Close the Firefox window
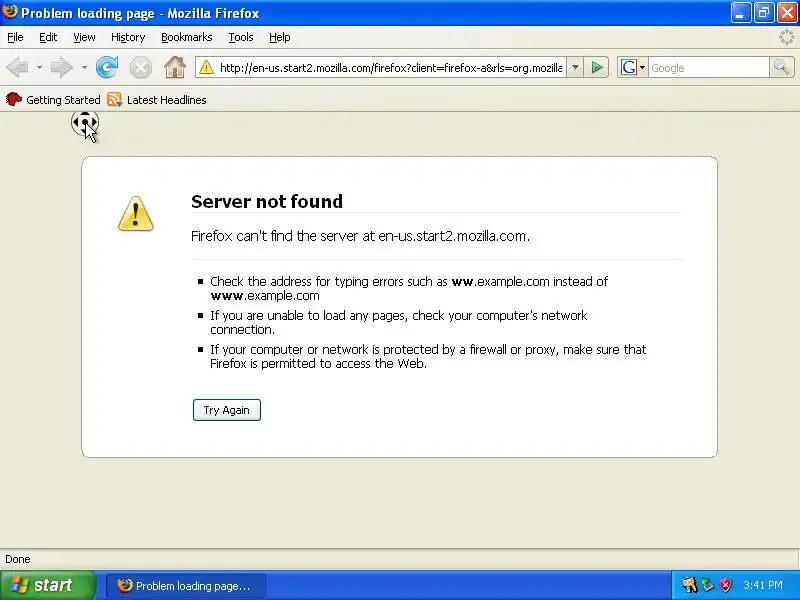 787,13
